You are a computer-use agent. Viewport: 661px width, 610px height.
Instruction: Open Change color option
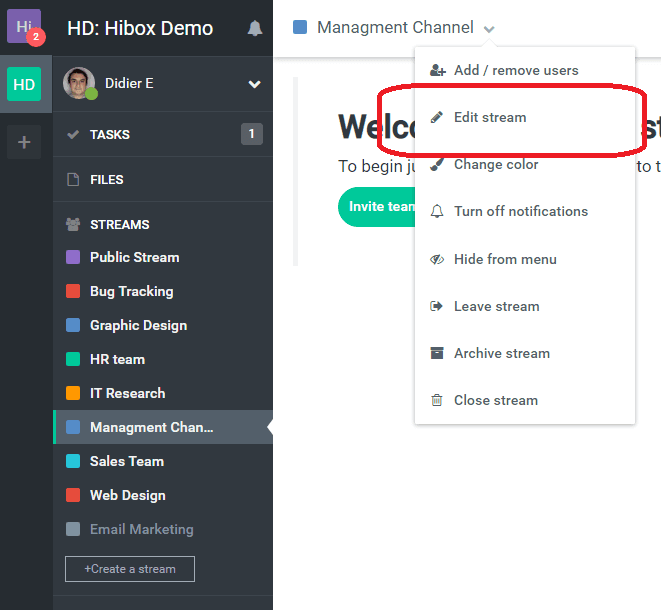click(x=495, y=164)
